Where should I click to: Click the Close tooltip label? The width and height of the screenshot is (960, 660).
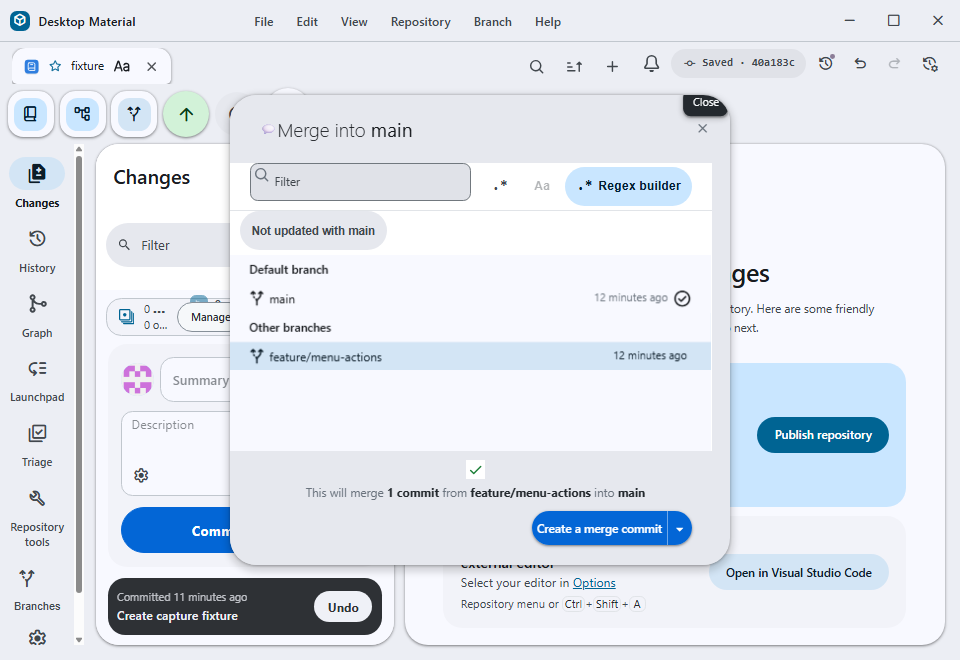coord(705,103)
